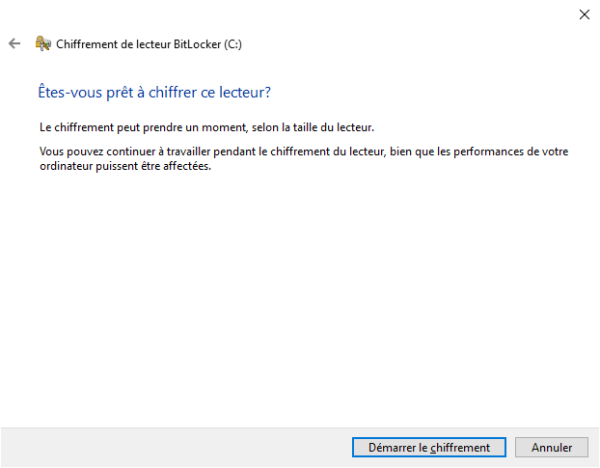Screen dimensions: 600x468
Task: Click the empty white area below the text
Action: tap(300, 298)
